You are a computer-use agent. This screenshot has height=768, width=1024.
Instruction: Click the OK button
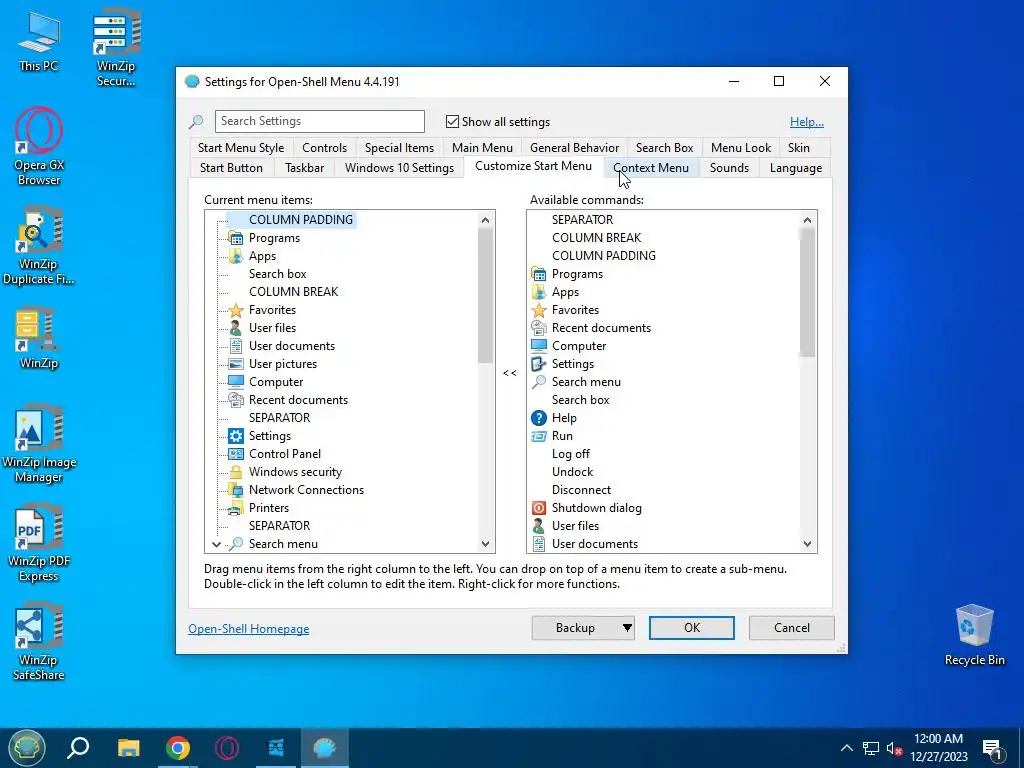coord(692,628)
